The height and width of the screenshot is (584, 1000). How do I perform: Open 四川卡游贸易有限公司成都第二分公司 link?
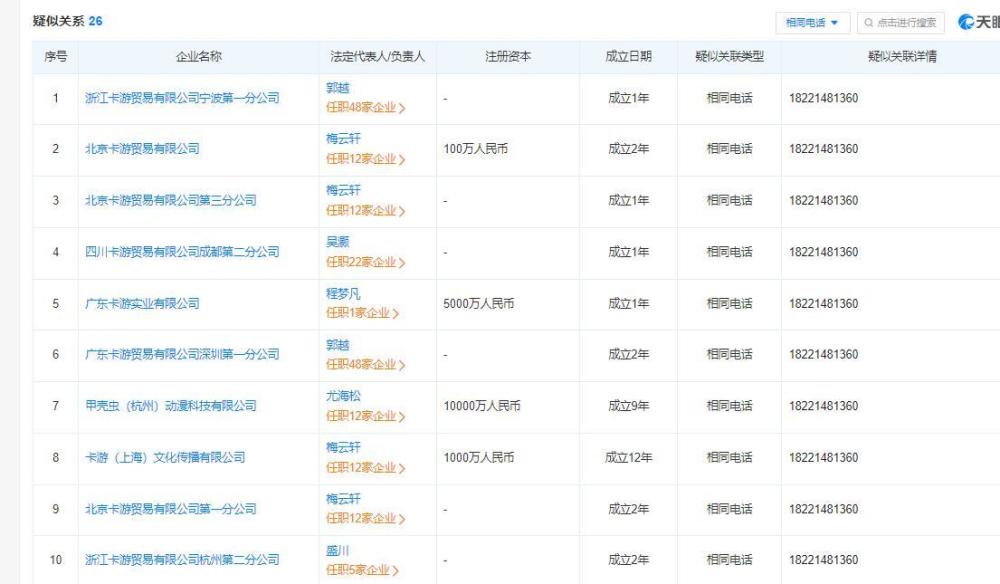(x=181, y=252)
